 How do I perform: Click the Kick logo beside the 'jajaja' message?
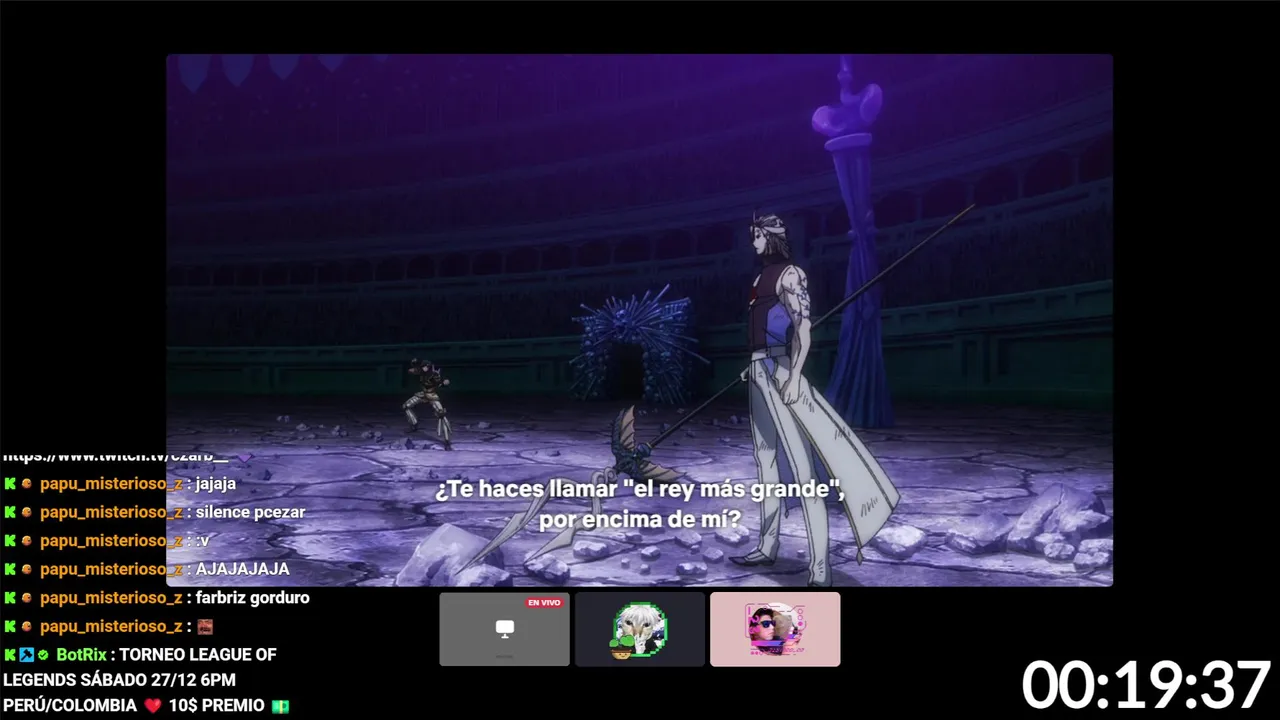[x=10, y=484]
